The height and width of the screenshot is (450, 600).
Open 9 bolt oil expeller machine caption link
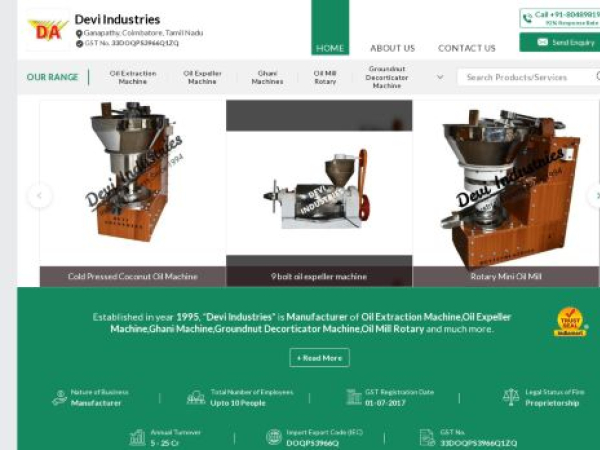click(319, 276)
